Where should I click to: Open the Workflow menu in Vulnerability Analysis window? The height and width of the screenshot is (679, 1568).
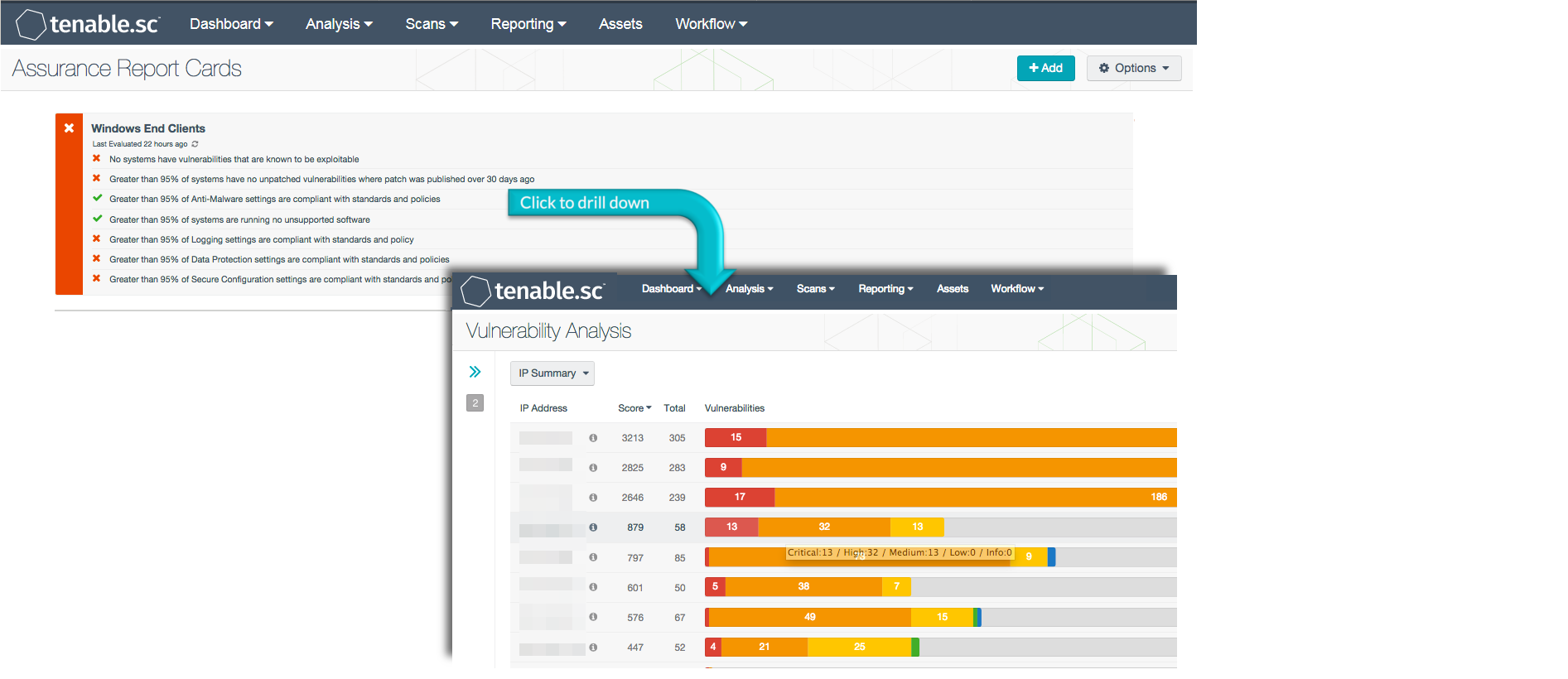click(1017, 289)
